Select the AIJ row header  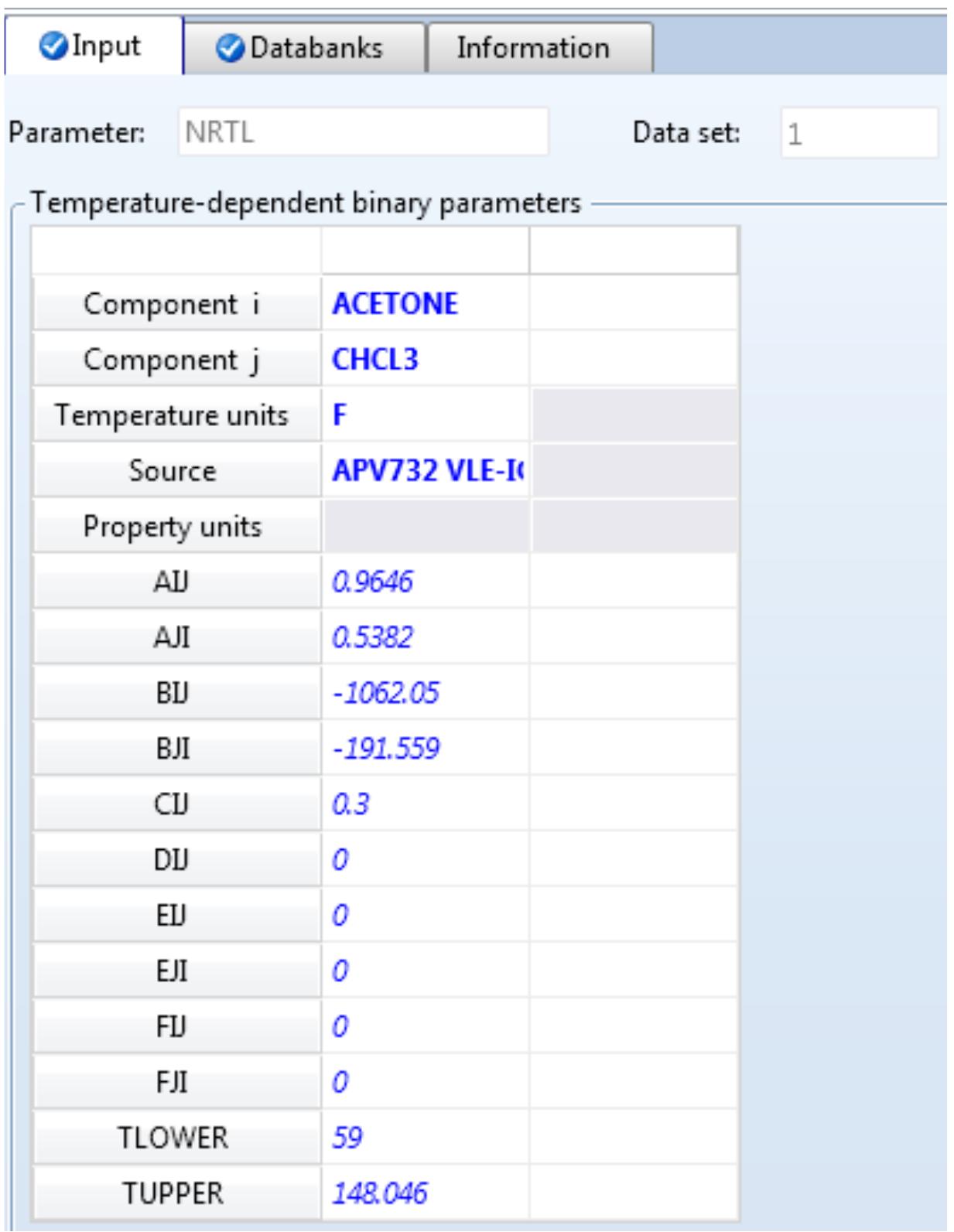[x=176, y=582]
